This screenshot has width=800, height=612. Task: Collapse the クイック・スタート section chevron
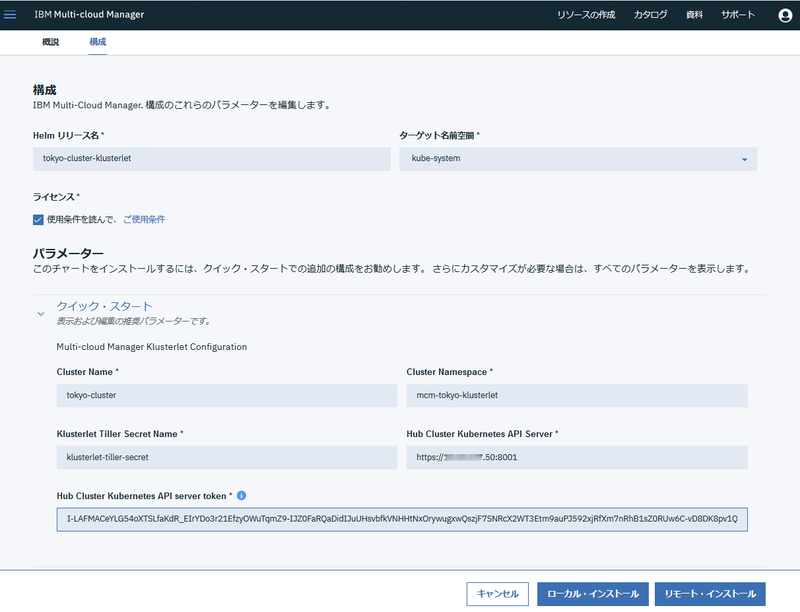(41, 314)
